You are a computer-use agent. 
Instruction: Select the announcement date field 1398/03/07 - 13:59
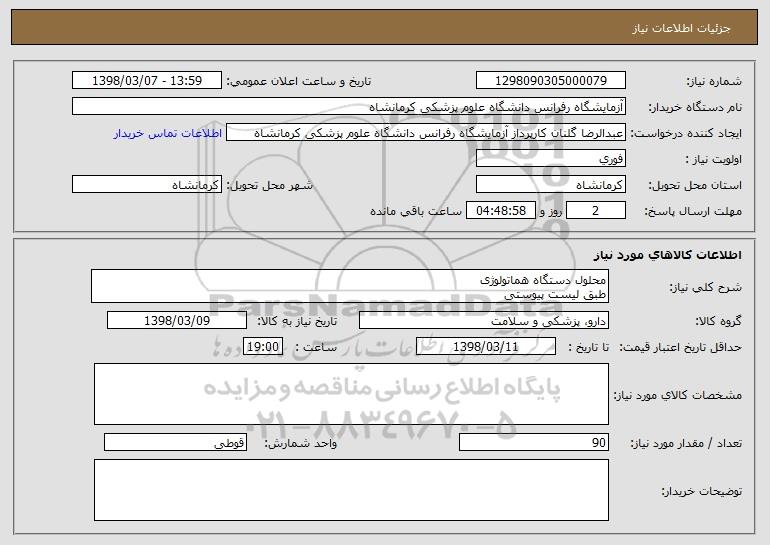(147, 80)
